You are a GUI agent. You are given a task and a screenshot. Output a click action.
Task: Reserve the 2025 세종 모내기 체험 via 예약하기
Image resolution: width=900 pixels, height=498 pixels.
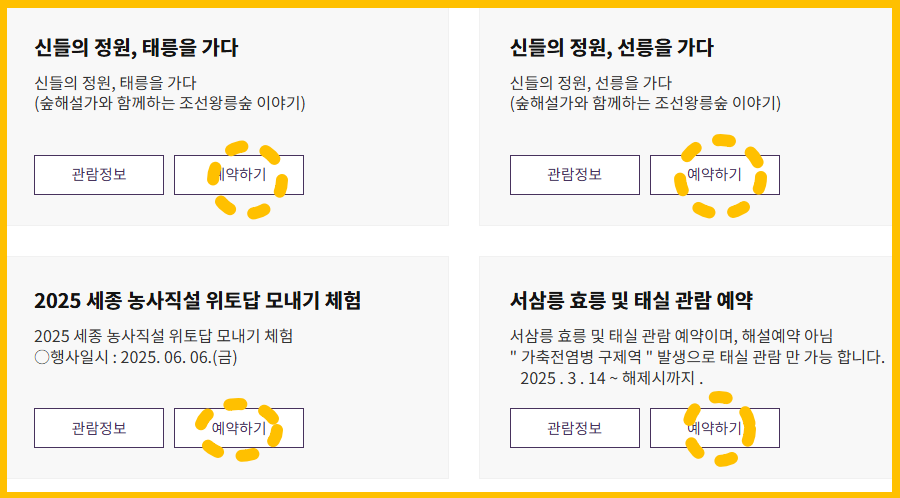click(x=239, y=428)
